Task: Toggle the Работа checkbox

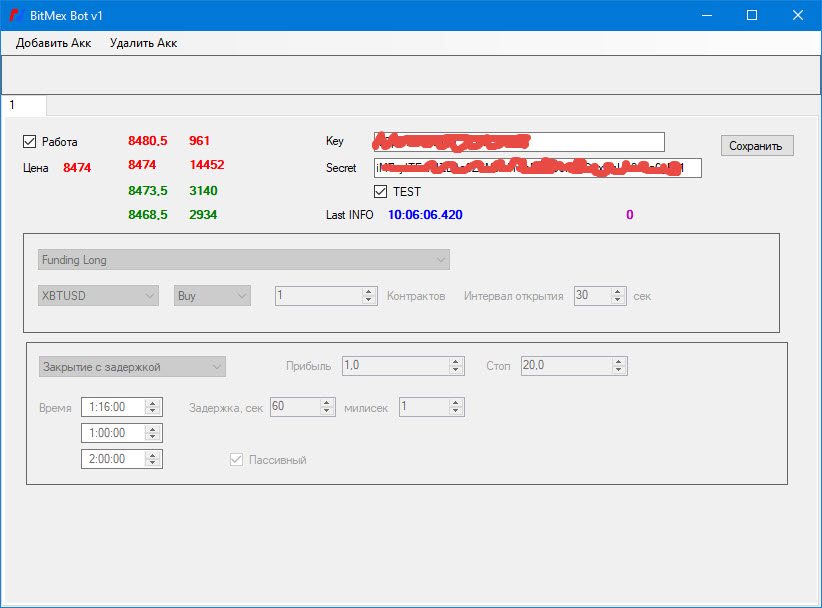Action: [29, 142]
